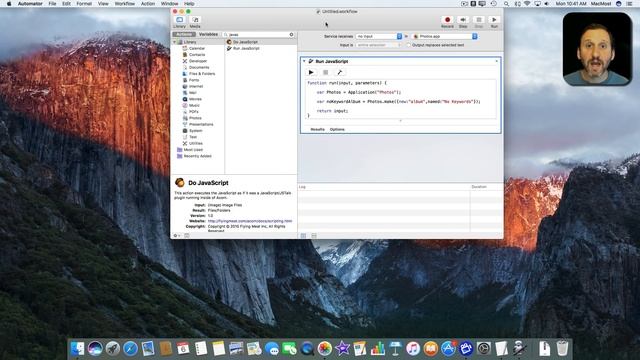Open the Photos app from the Dock
The image size is (640, 360).
[x=324, y=349]
